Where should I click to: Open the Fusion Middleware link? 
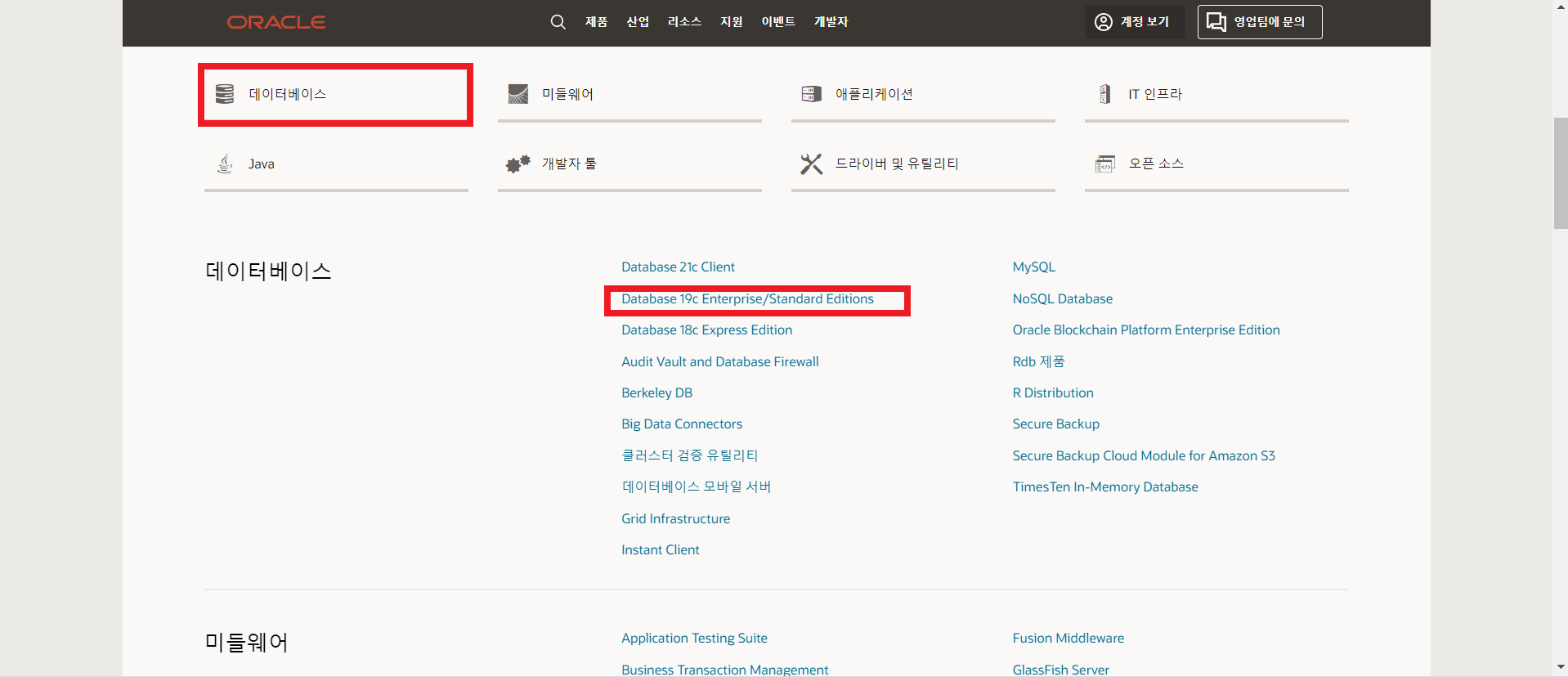(1068, 639)
